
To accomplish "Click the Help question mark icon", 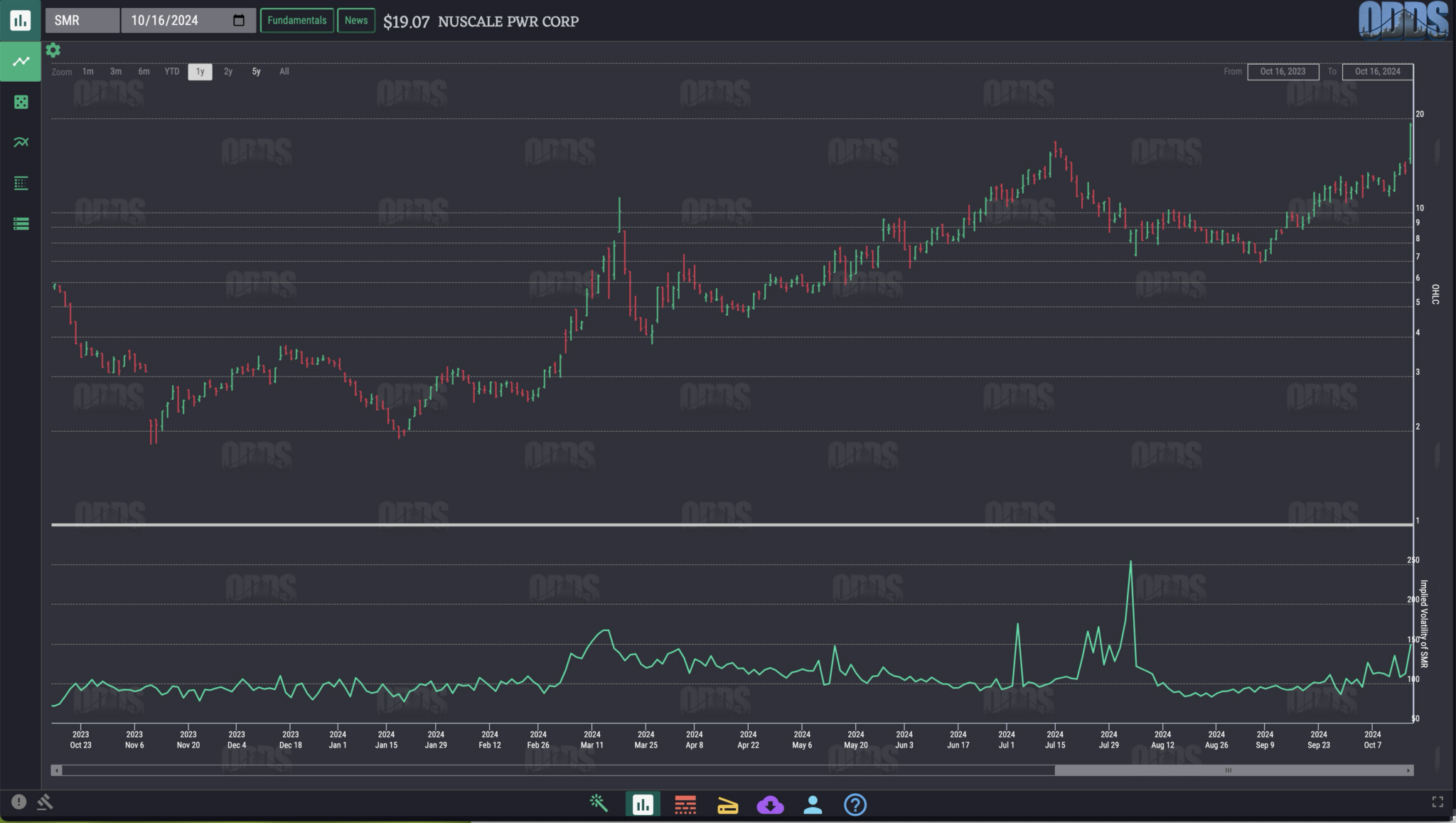I will (x=854, y=805).
